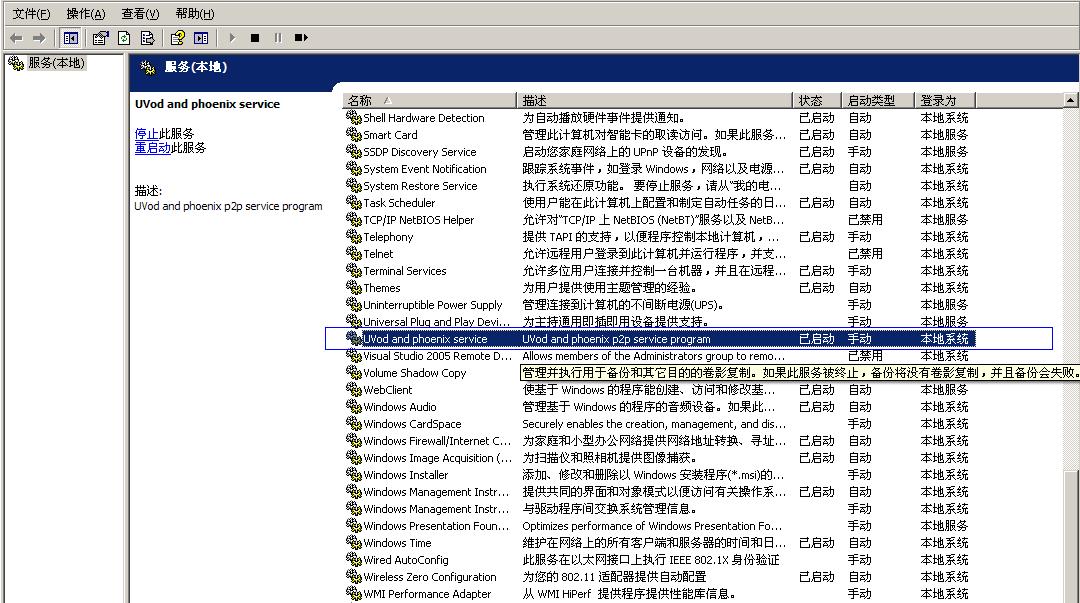1080x603 pixels.
Task: Open the 查看(V) menu
Action: pos(140,14)
